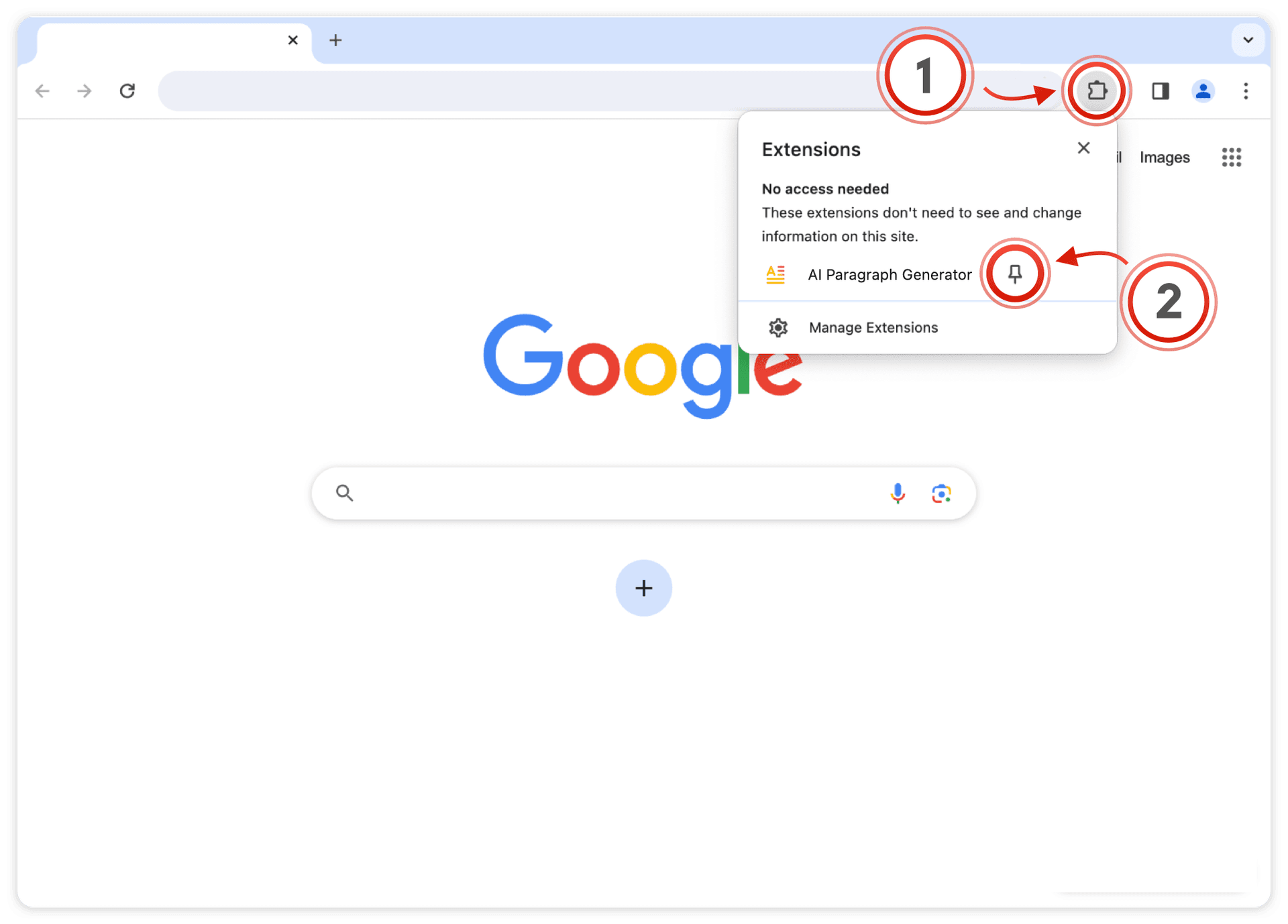
Task: Close the current browser tab
Action: [292, 40]
